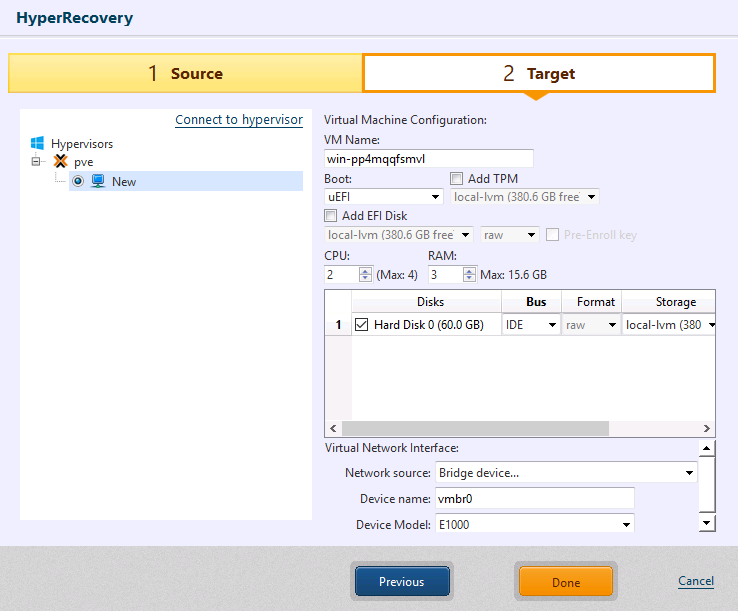
Task: Click the Cancel link
Action: [x=695, y=581]
